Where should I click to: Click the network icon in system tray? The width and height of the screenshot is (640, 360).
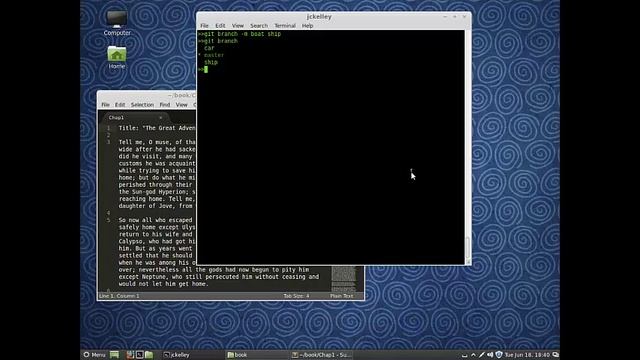click(x=464, y=355)
